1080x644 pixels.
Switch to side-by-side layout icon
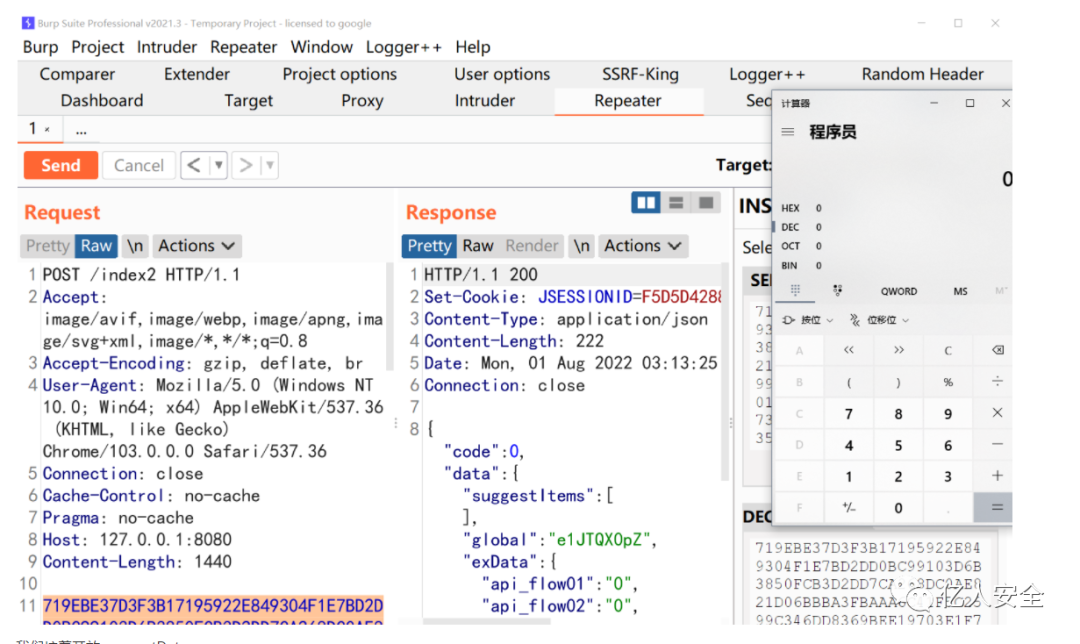(645, 202)
